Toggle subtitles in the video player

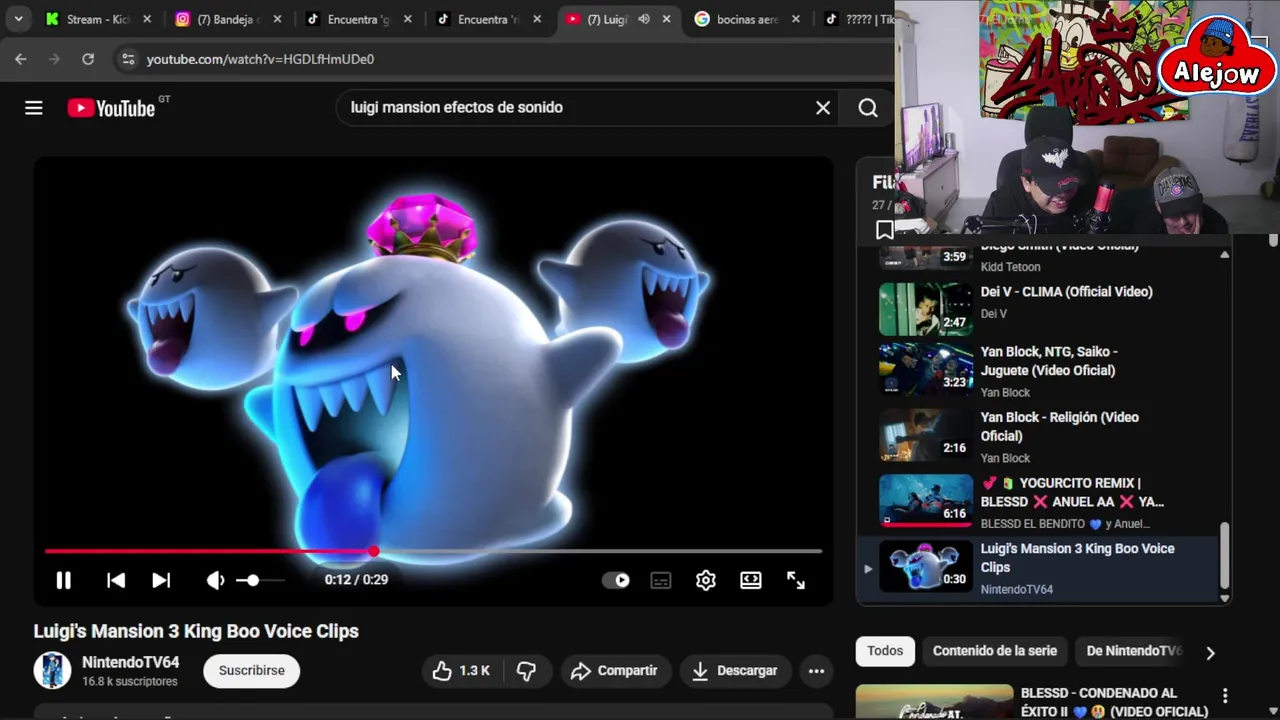coord(661,580)
